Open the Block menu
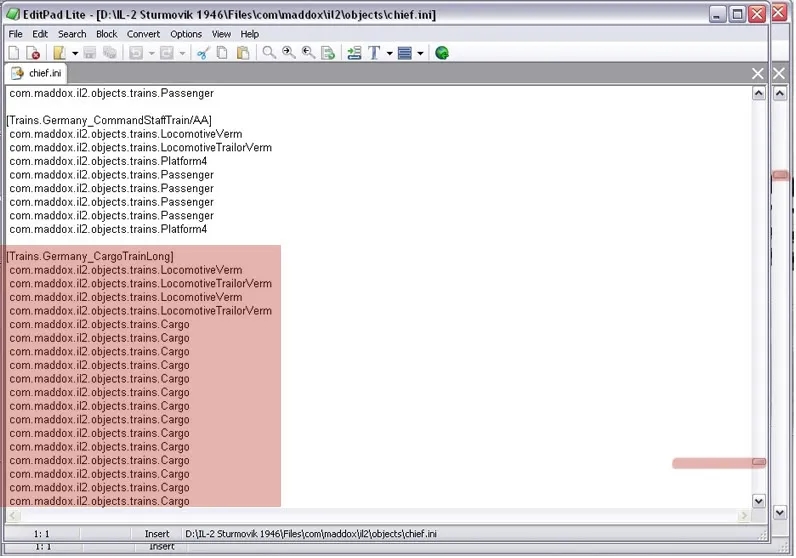This screenshot has width=796, height=558. coord(107,34)
